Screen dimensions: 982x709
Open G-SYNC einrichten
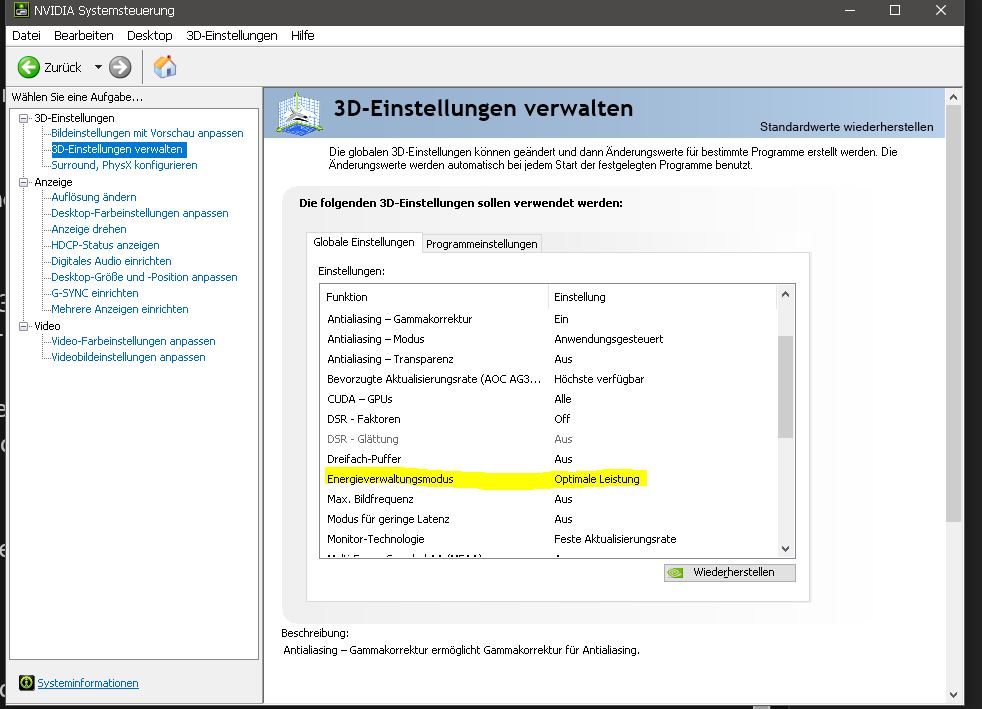click(95, 293)
